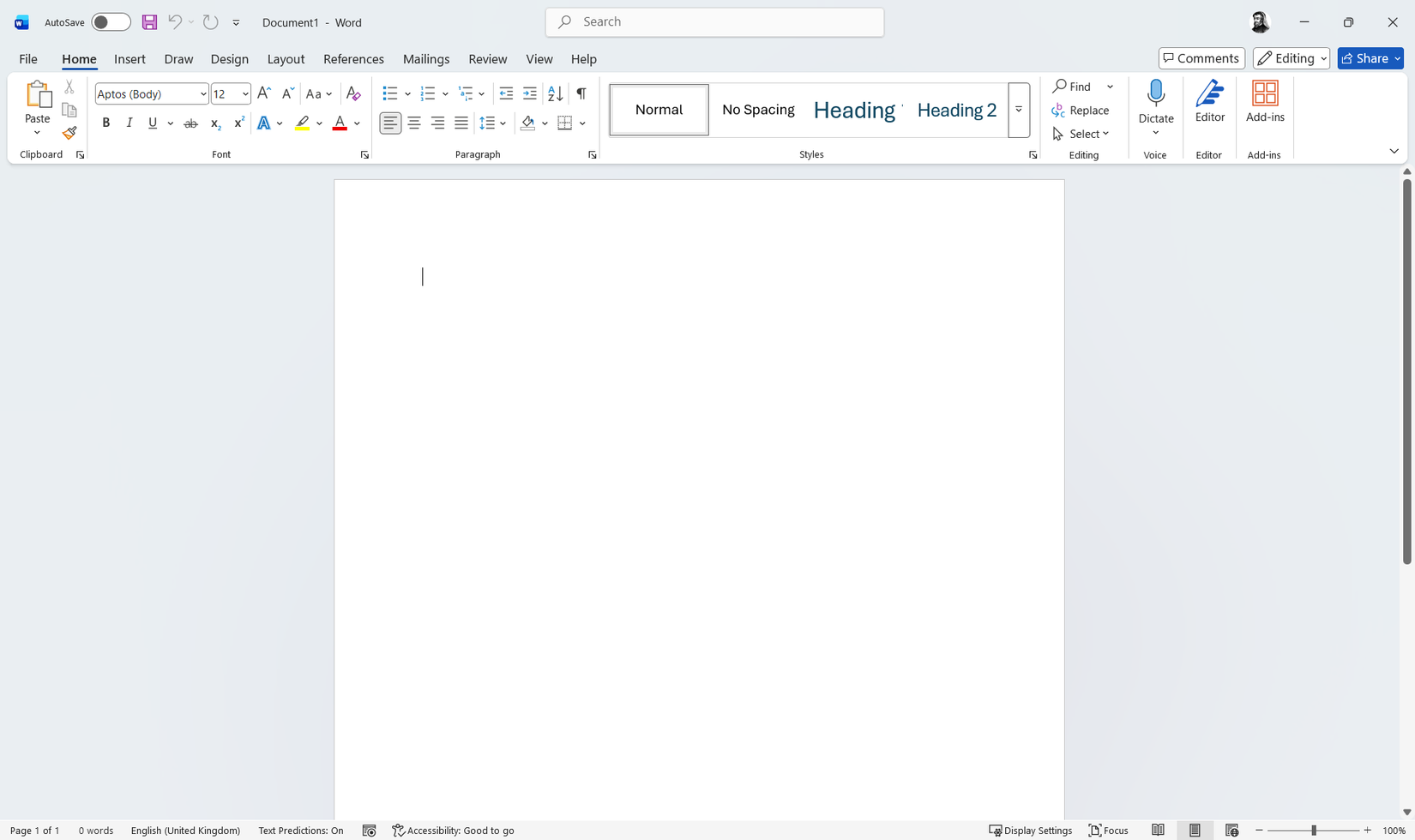Screen dimensions: 1415x840
Task: Switch to the Insert ribbon tab
Action: click(x=129, y=58)
